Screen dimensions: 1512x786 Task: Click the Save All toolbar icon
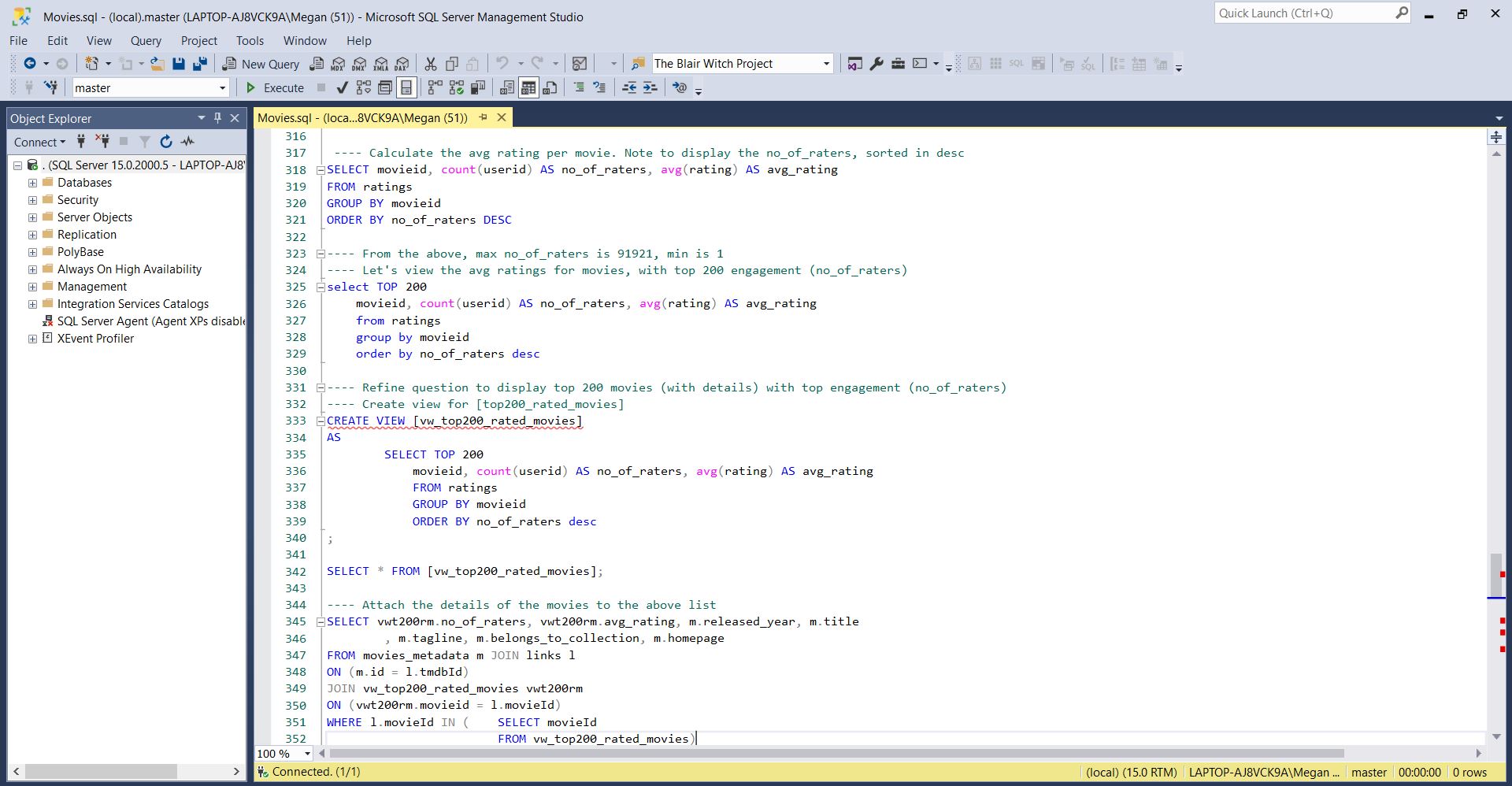point(200,64)
